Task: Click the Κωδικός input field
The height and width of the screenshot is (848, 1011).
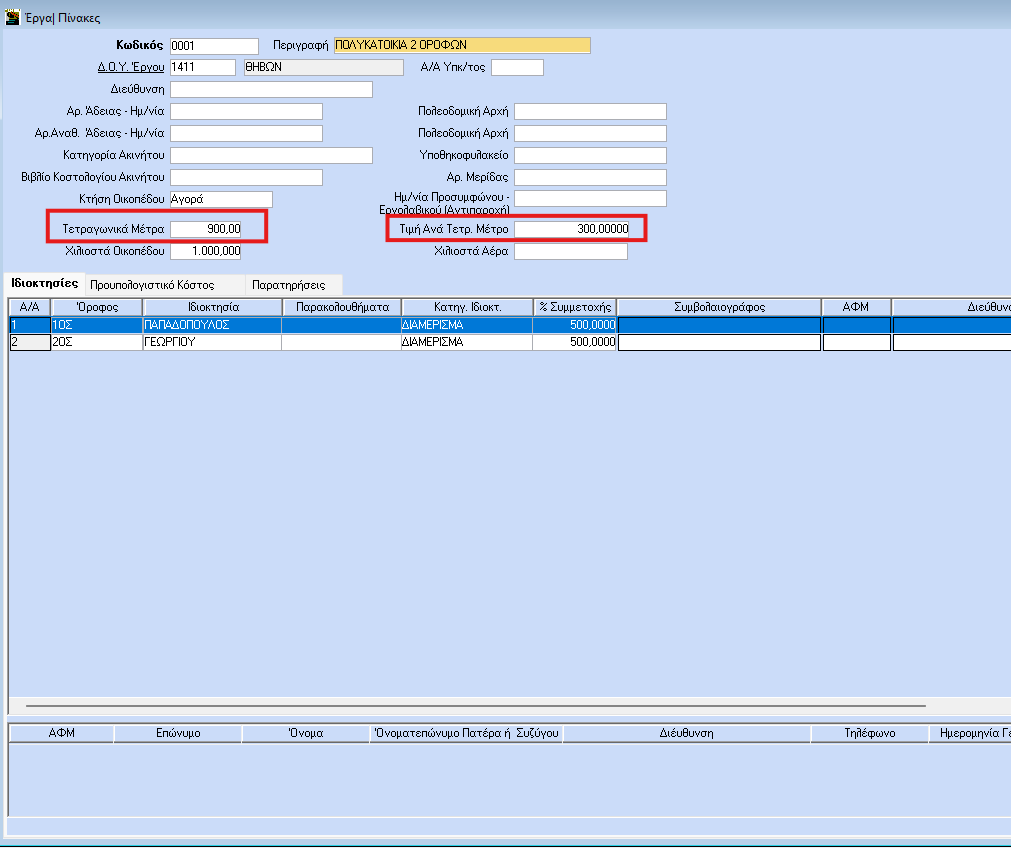Action: tap(214, 46)
